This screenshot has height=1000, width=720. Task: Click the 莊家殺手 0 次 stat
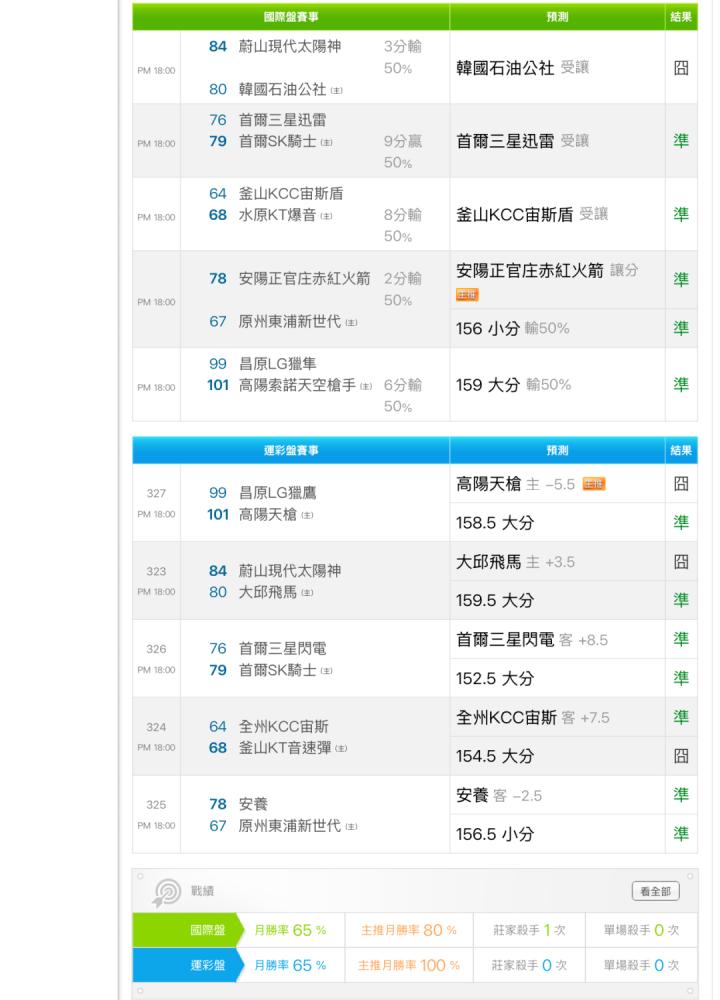[529, 966]
